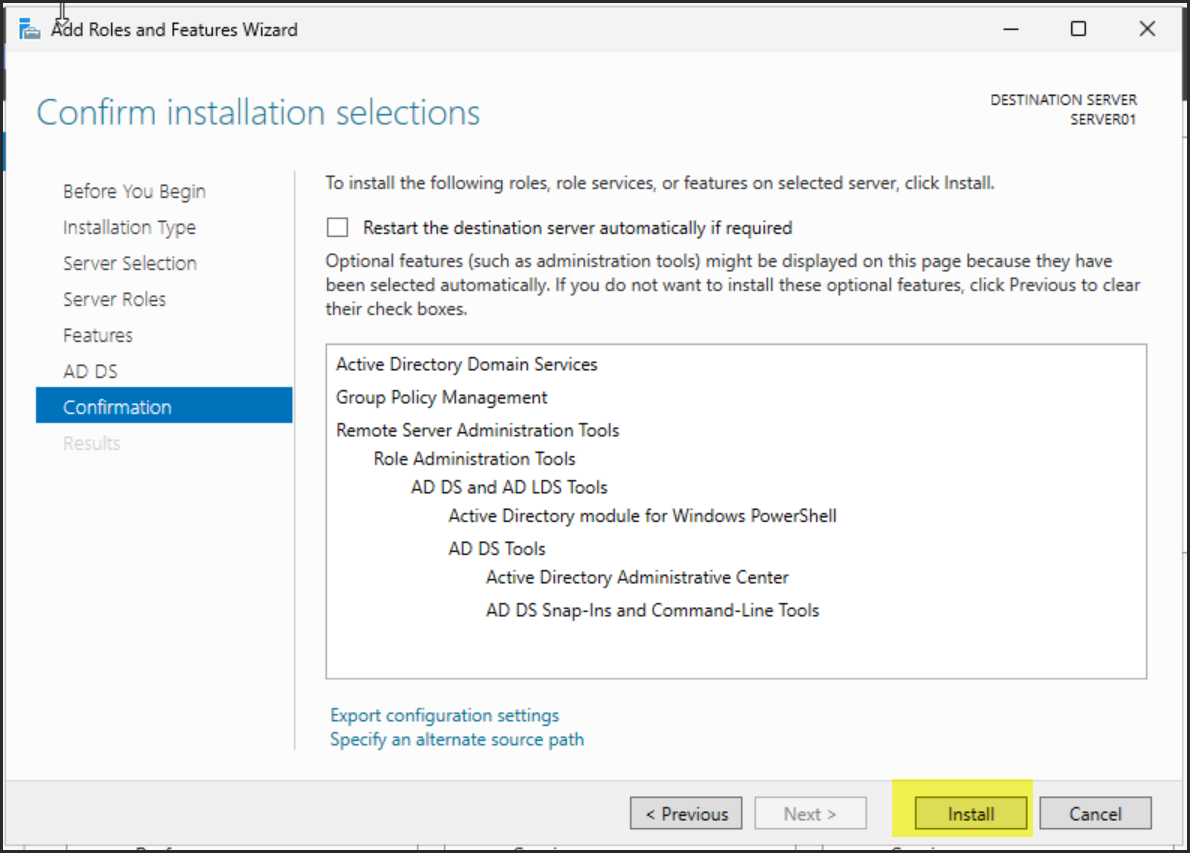
Task: Maximize the wizard window
Action: (x=1078, y=29)
